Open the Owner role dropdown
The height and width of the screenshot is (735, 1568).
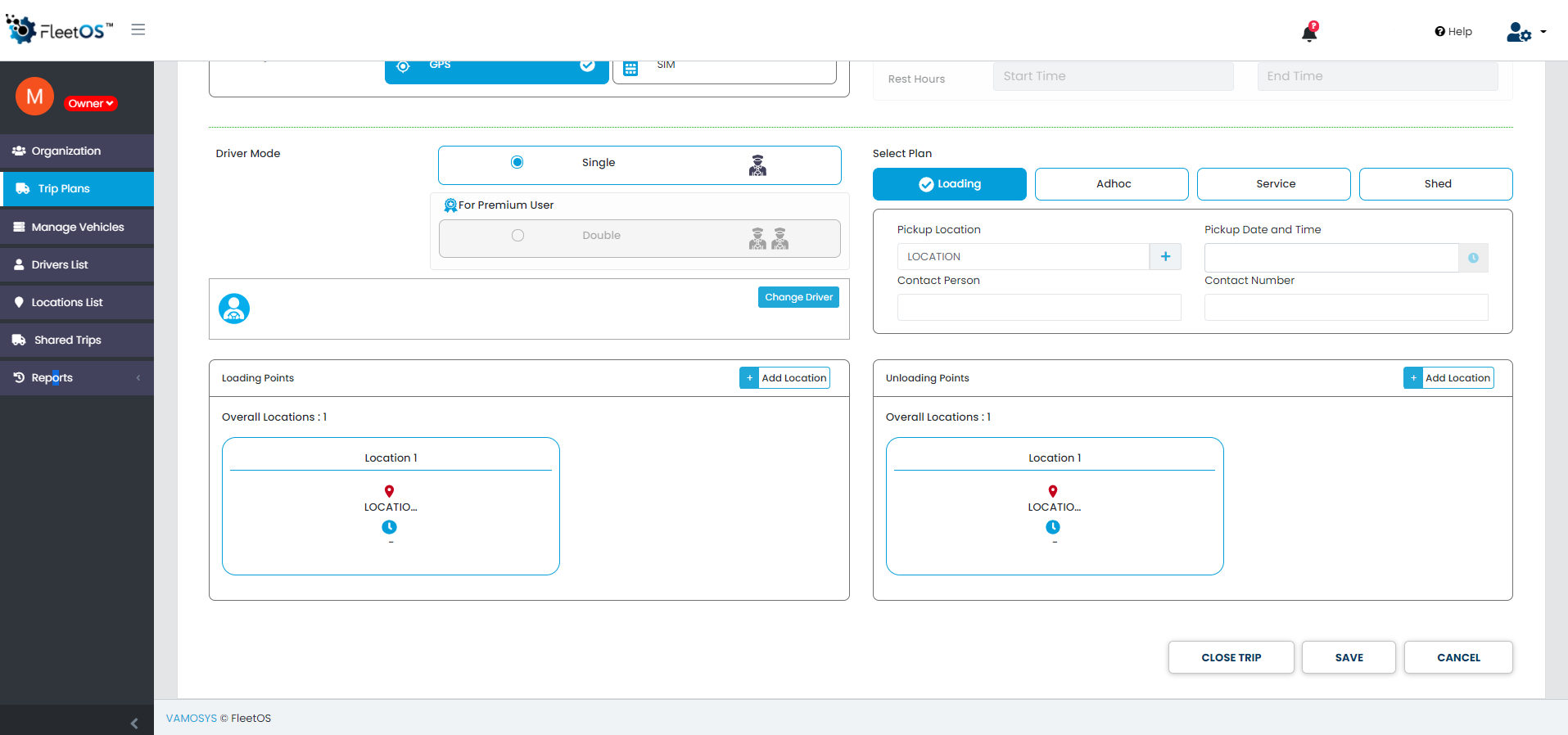coord(91,103)
